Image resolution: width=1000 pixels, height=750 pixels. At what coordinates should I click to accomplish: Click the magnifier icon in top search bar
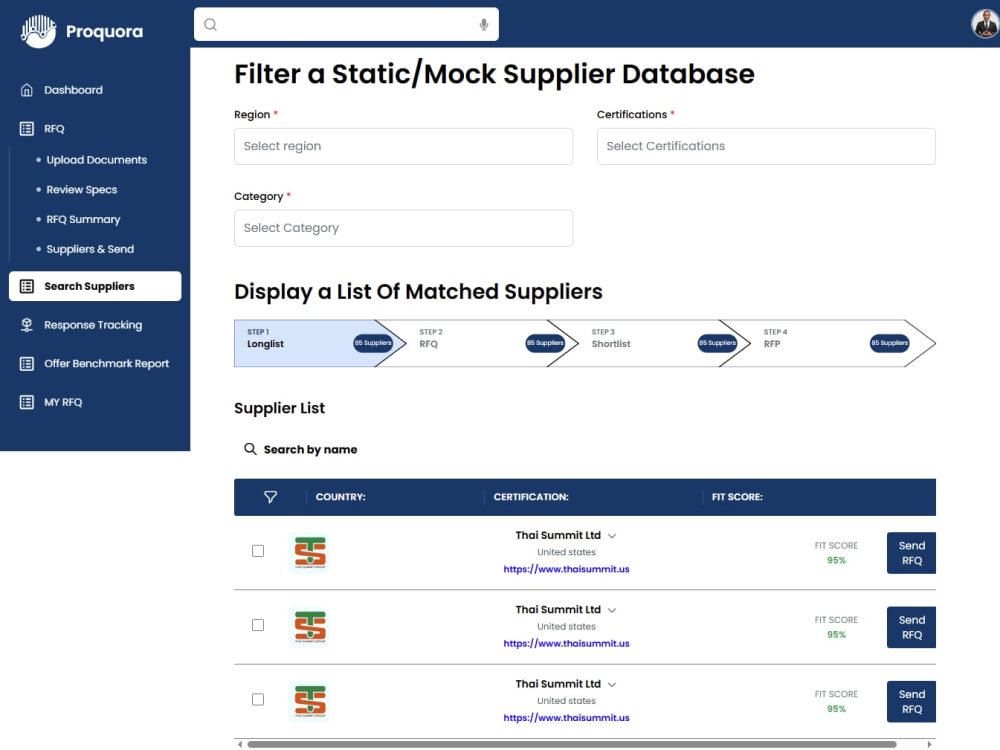click(x=210, y=25)
